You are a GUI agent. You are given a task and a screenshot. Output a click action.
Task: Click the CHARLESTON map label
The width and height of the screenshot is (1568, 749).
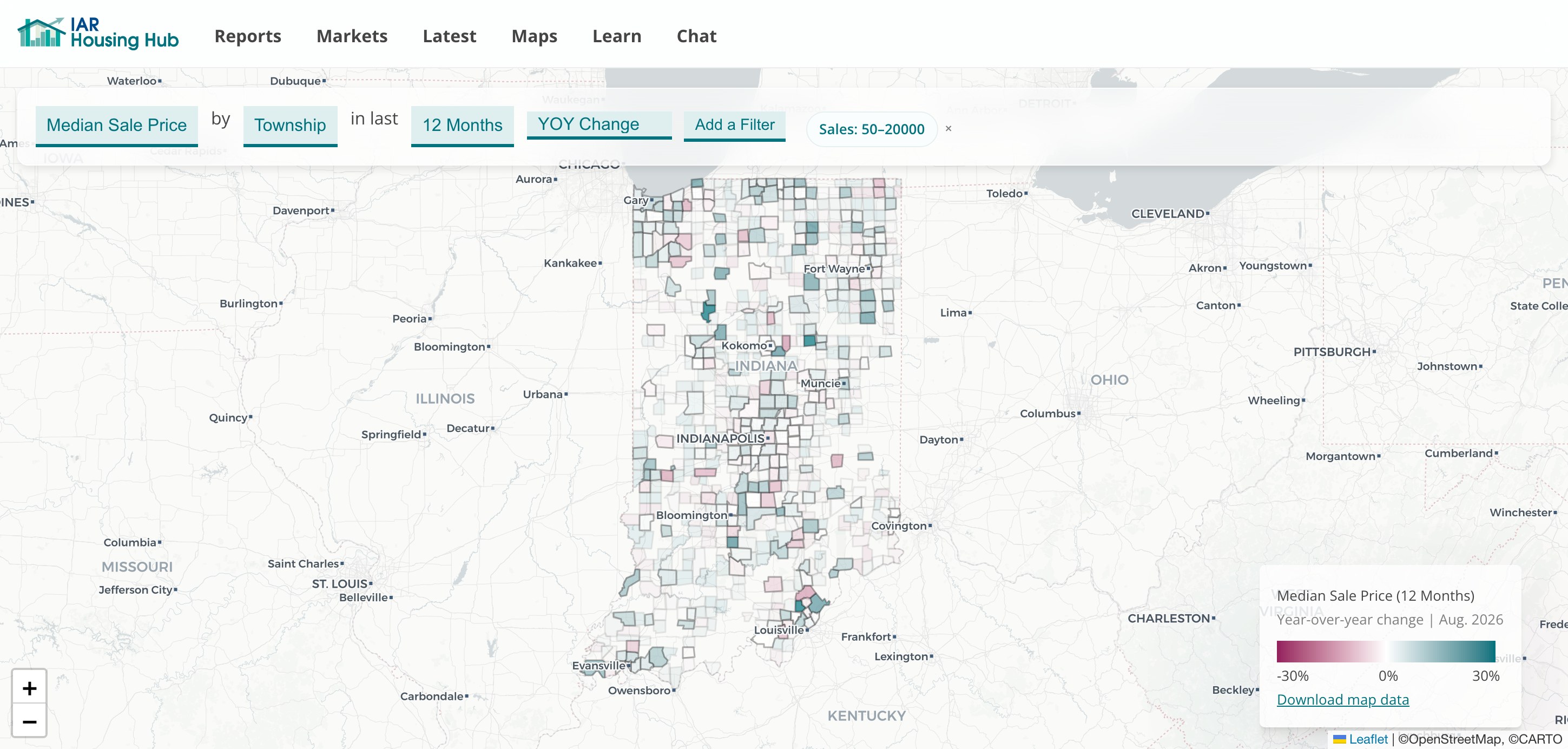click(1169, 619)
